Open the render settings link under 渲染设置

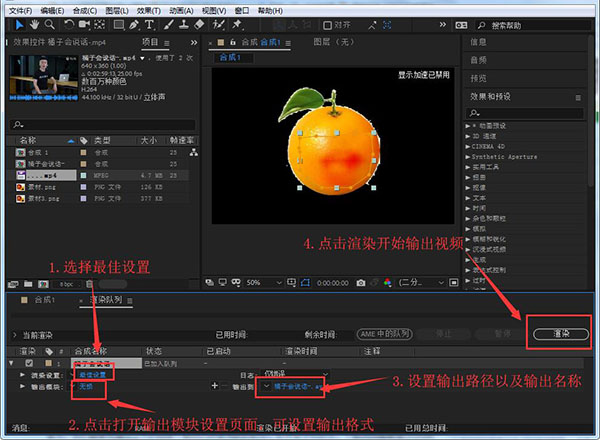pos(93,375)
